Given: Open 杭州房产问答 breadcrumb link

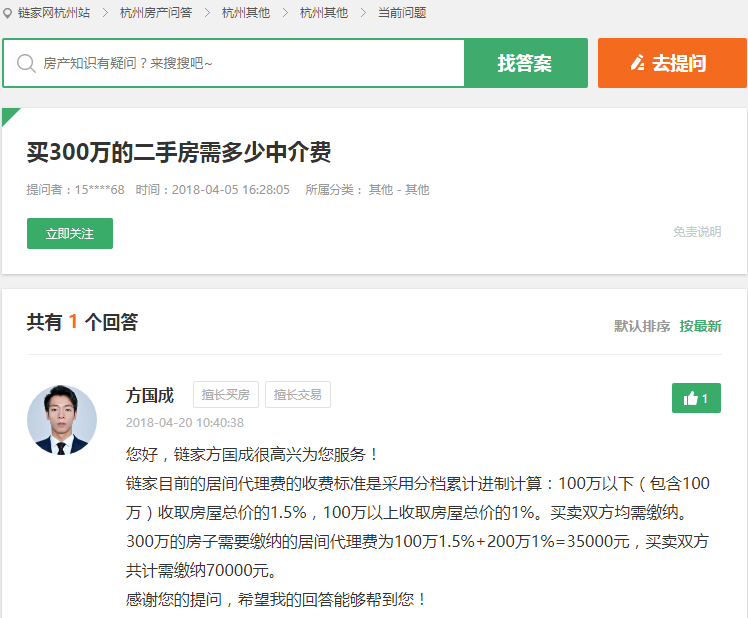Looking at the screenshot, I should coord(156,13).
